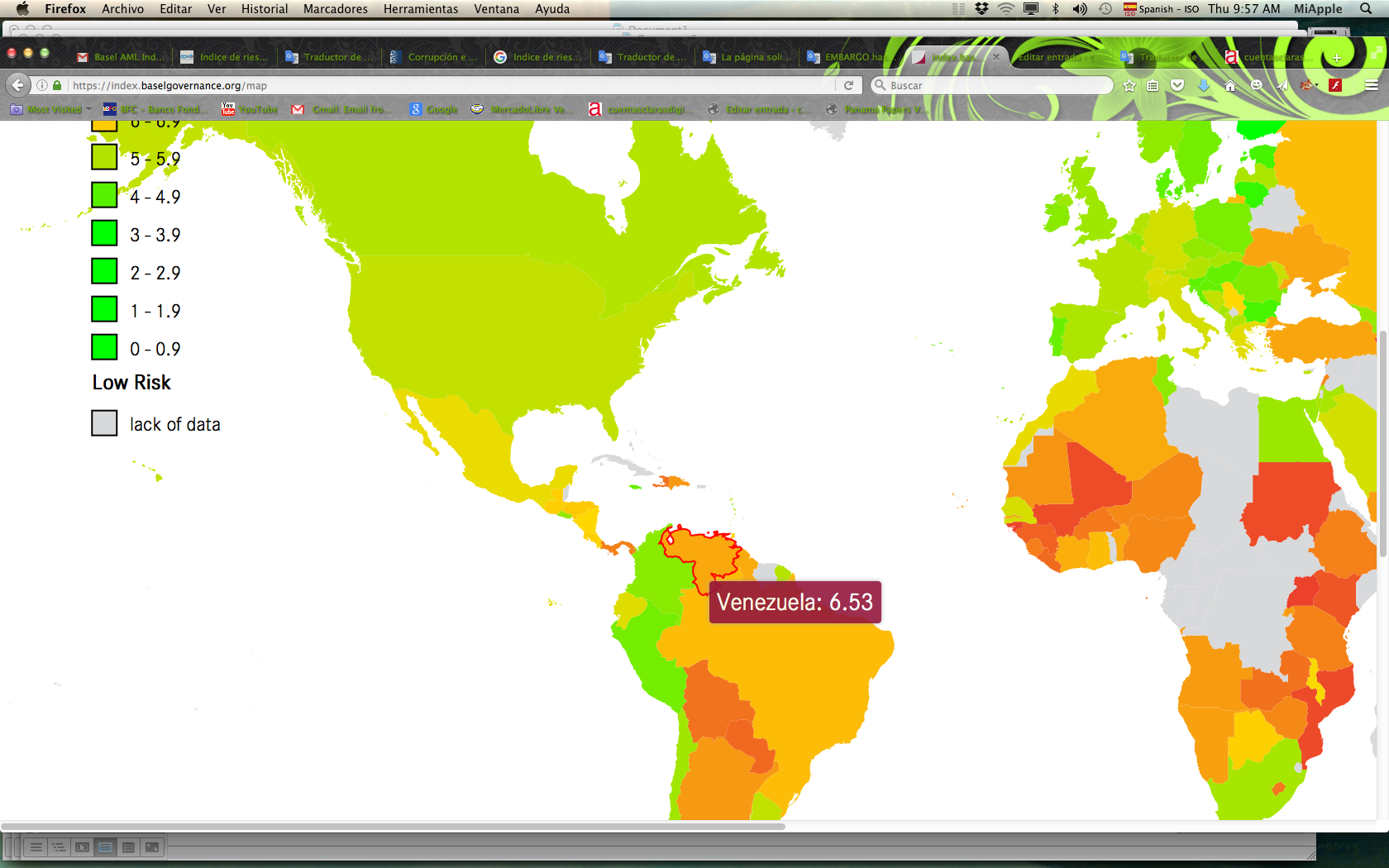Go to the Firefox home page icon
The width and height of the screenshot is (1389, 868).
pos(1230,85)
